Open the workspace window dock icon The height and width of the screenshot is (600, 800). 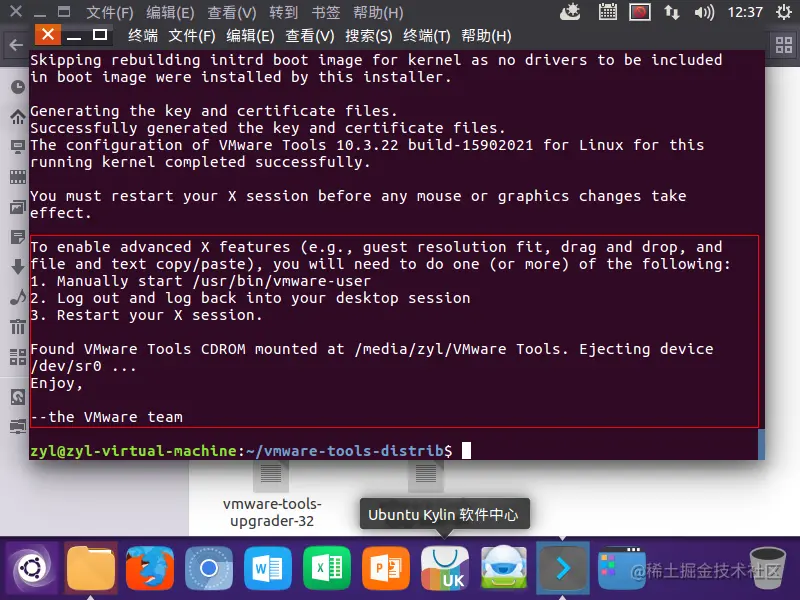click(622, 568)
